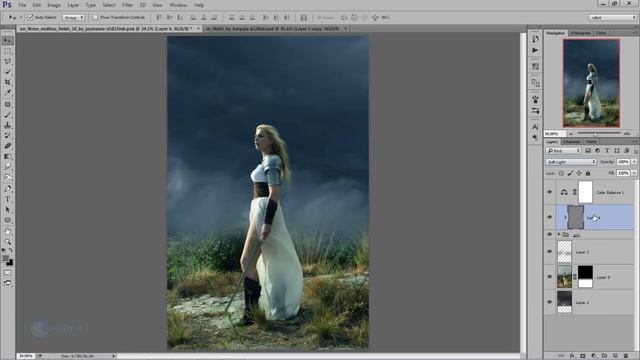Hide the bottom dark clouds layer
Viewport: 640px width, 360px height.
point(549,302)
